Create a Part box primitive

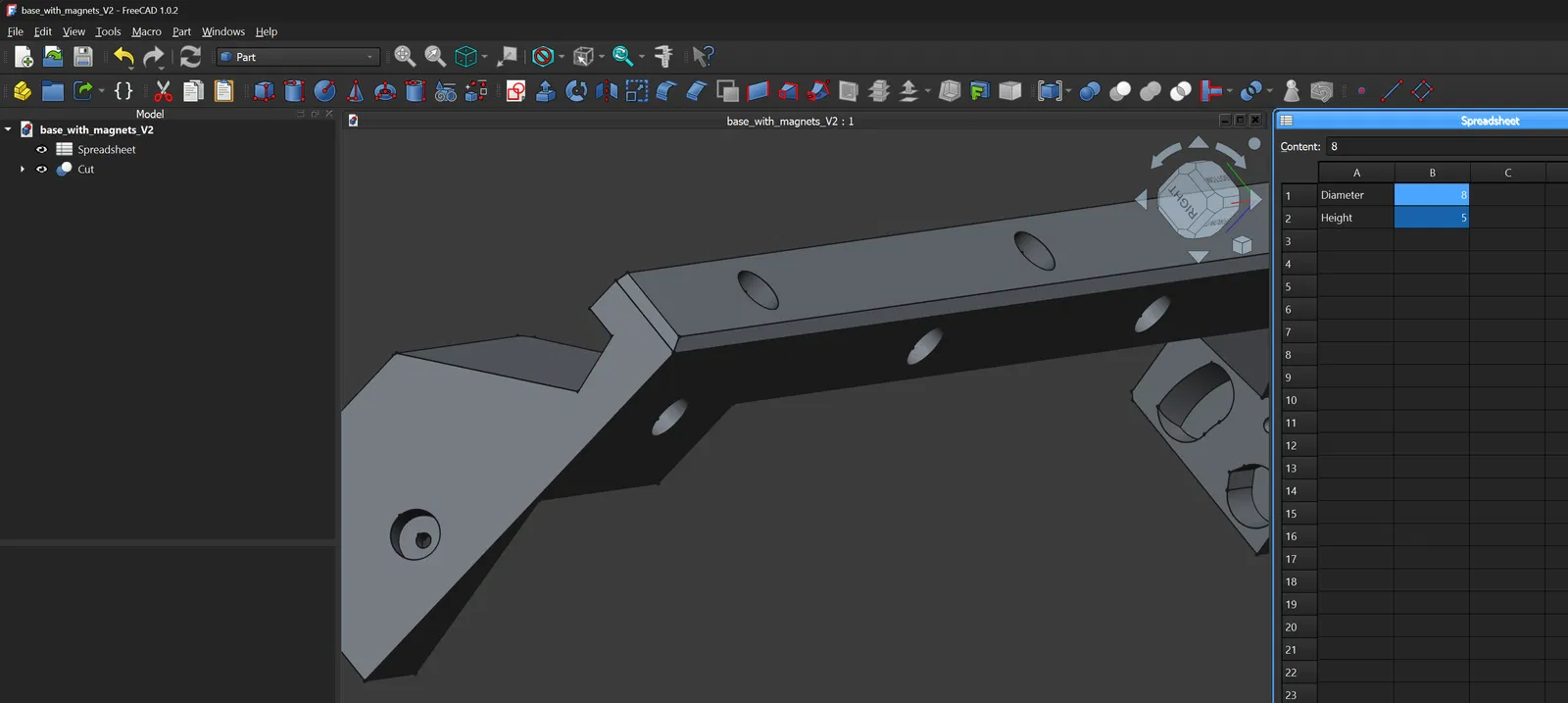(x=264, y=91)
